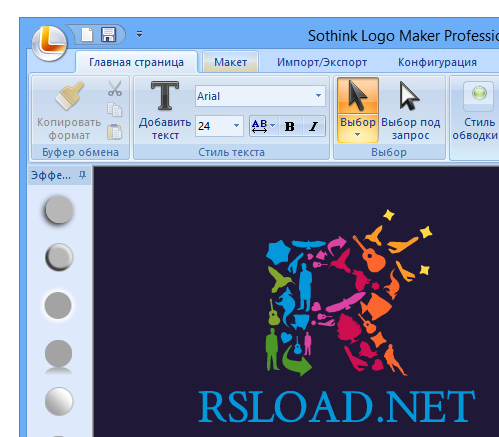
Task: Cut selection with scissors icon
Action: point(115,89)
